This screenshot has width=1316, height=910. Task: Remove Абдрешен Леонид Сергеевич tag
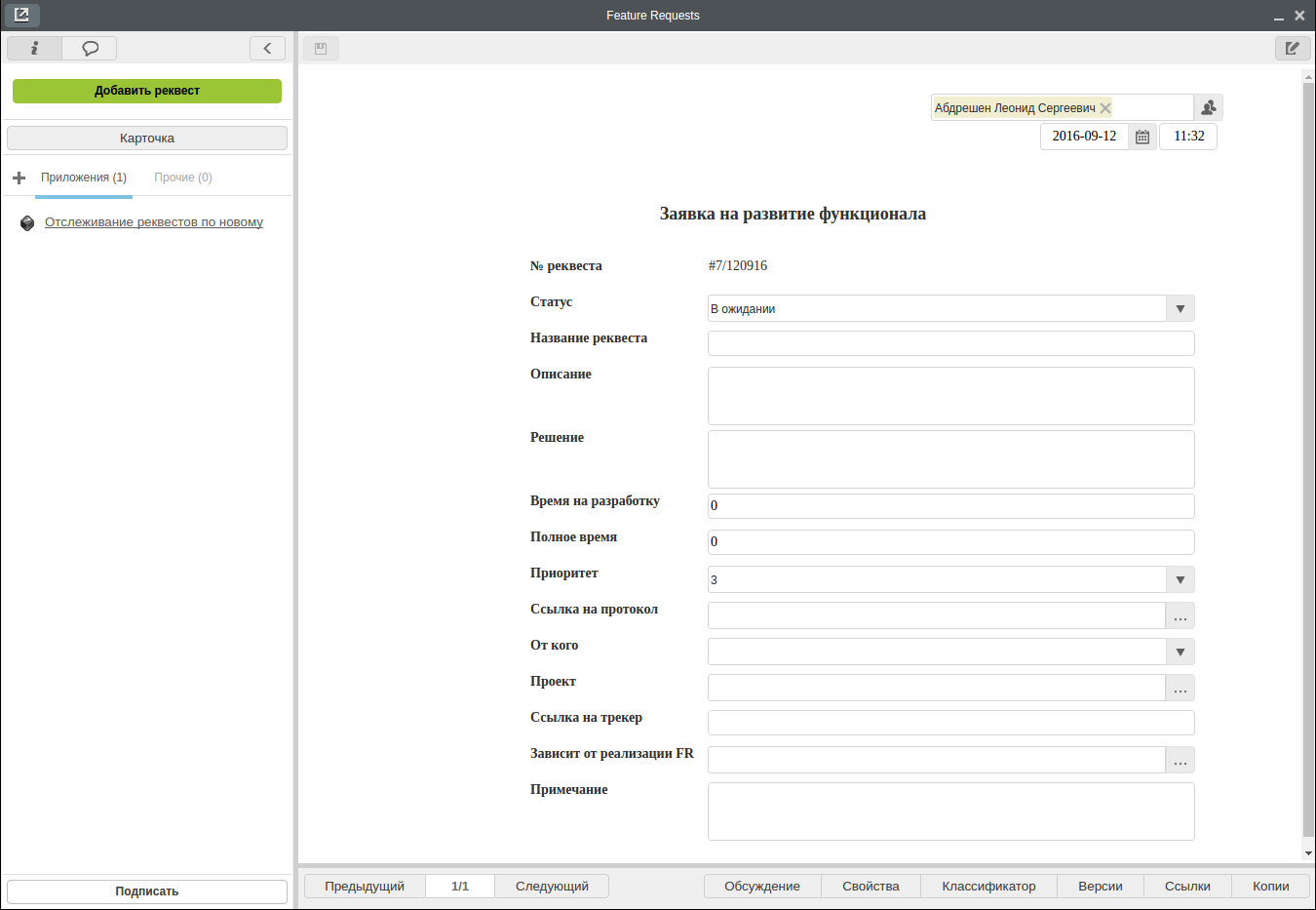click(x=1105, y=108)
